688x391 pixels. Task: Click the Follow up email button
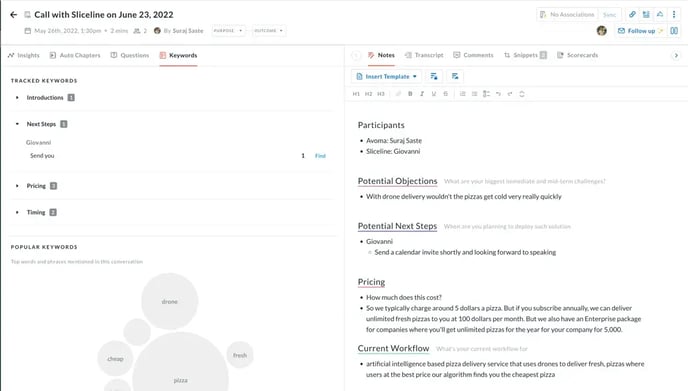click(x=640, y=31)
